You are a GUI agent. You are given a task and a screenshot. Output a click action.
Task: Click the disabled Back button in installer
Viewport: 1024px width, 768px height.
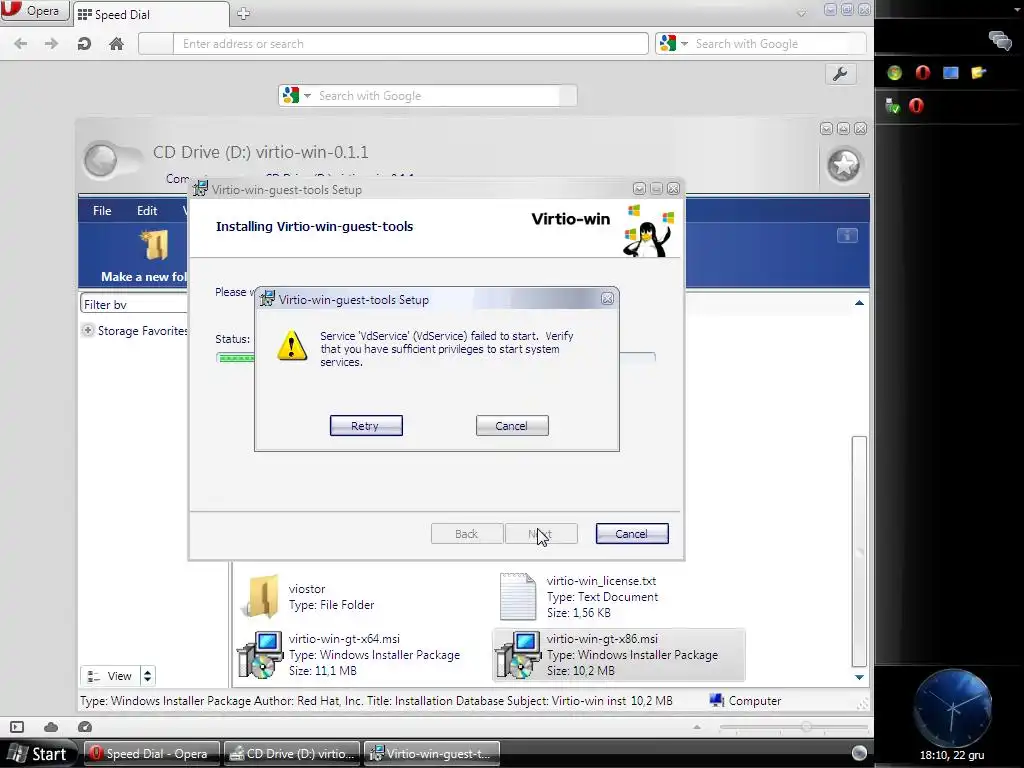[466, 534]
